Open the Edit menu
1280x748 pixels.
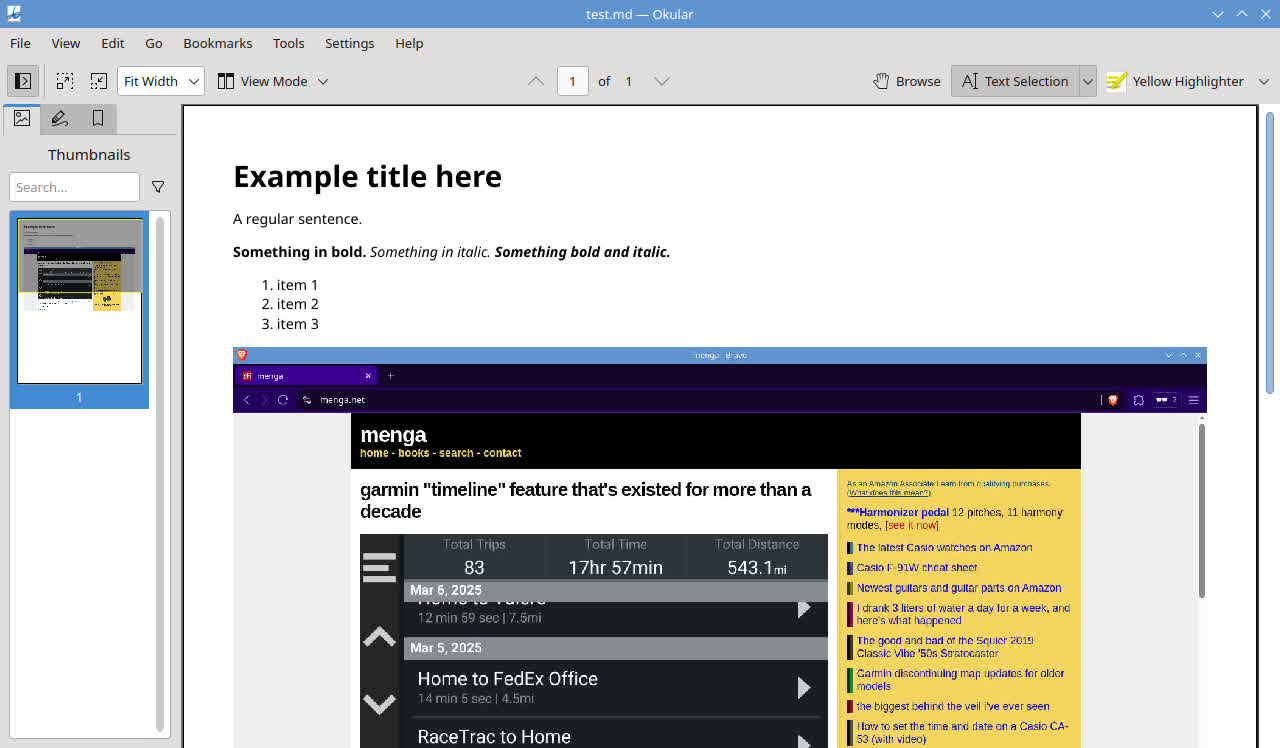[113, 43]
